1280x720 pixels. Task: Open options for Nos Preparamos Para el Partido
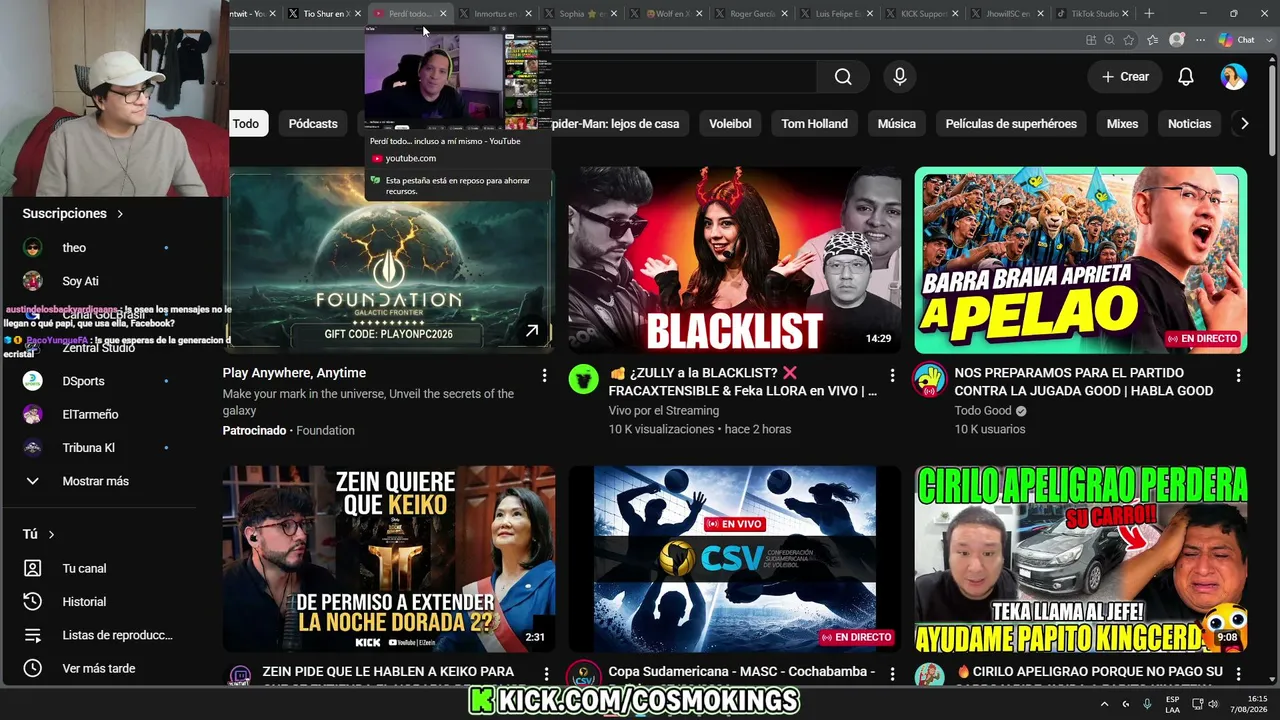(1238, 375)
